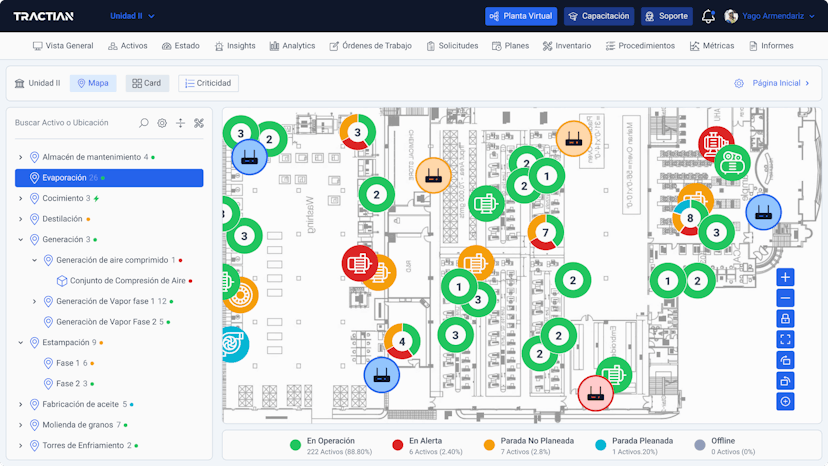Click the red motor asset marker
This screenshot has height=466, width=828.
click(359, 263)
